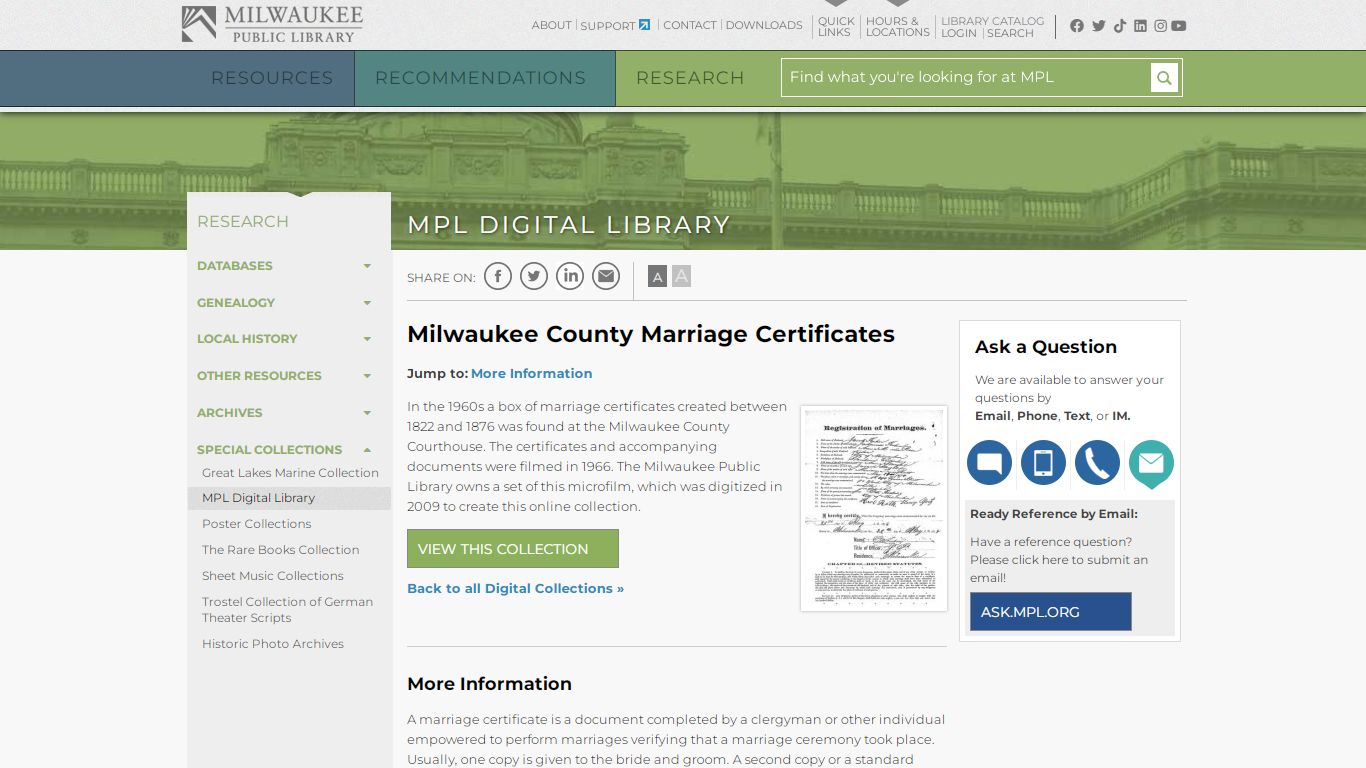This screenshot has width=1366, height=768.
Task: Click the Text link in Ask a Question text
Action: click(x=1077, y=416)
